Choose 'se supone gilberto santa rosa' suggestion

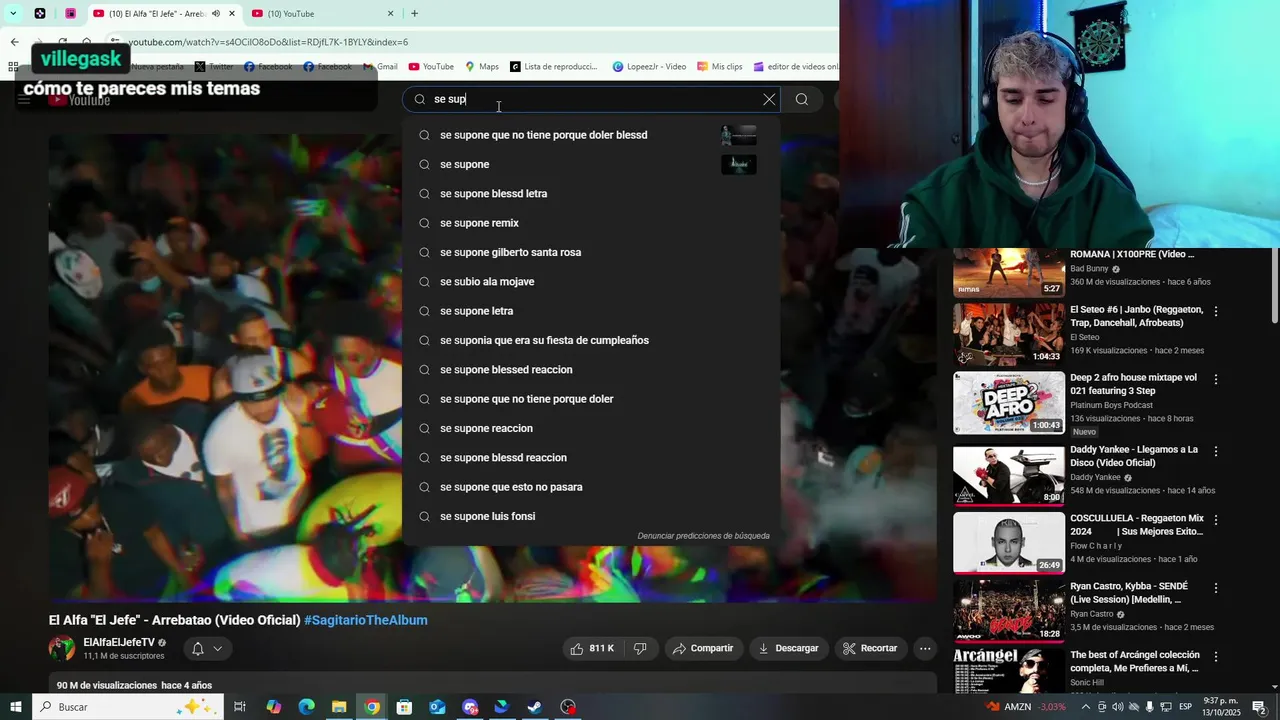pyautogui.click(x=591, y=252)
